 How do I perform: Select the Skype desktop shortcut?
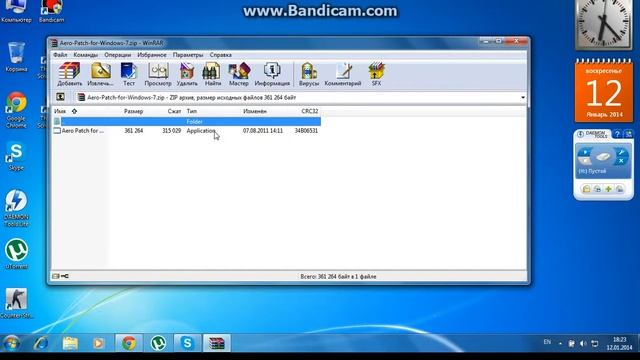pos(16,156)
